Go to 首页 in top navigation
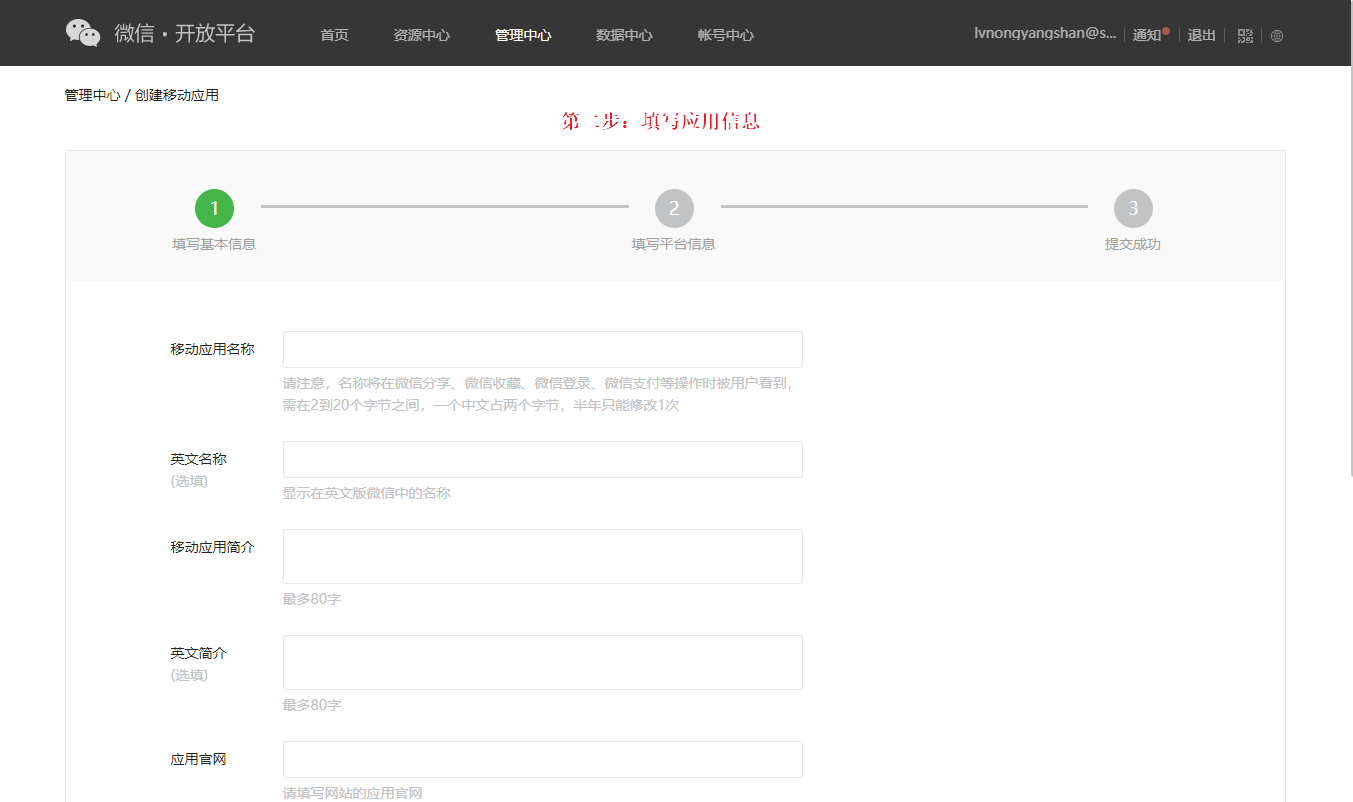Viewport: 1353px width, 802px height. coord(334,35)
